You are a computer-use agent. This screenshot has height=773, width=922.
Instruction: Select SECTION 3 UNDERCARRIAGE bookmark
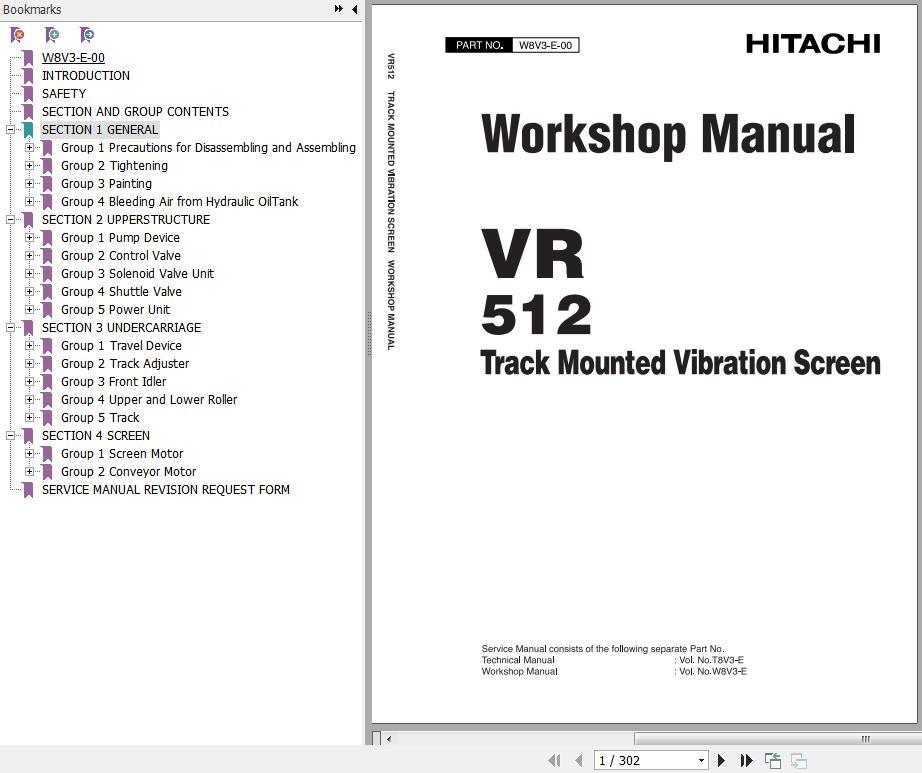pyautogui.click(x=121, y=327)
